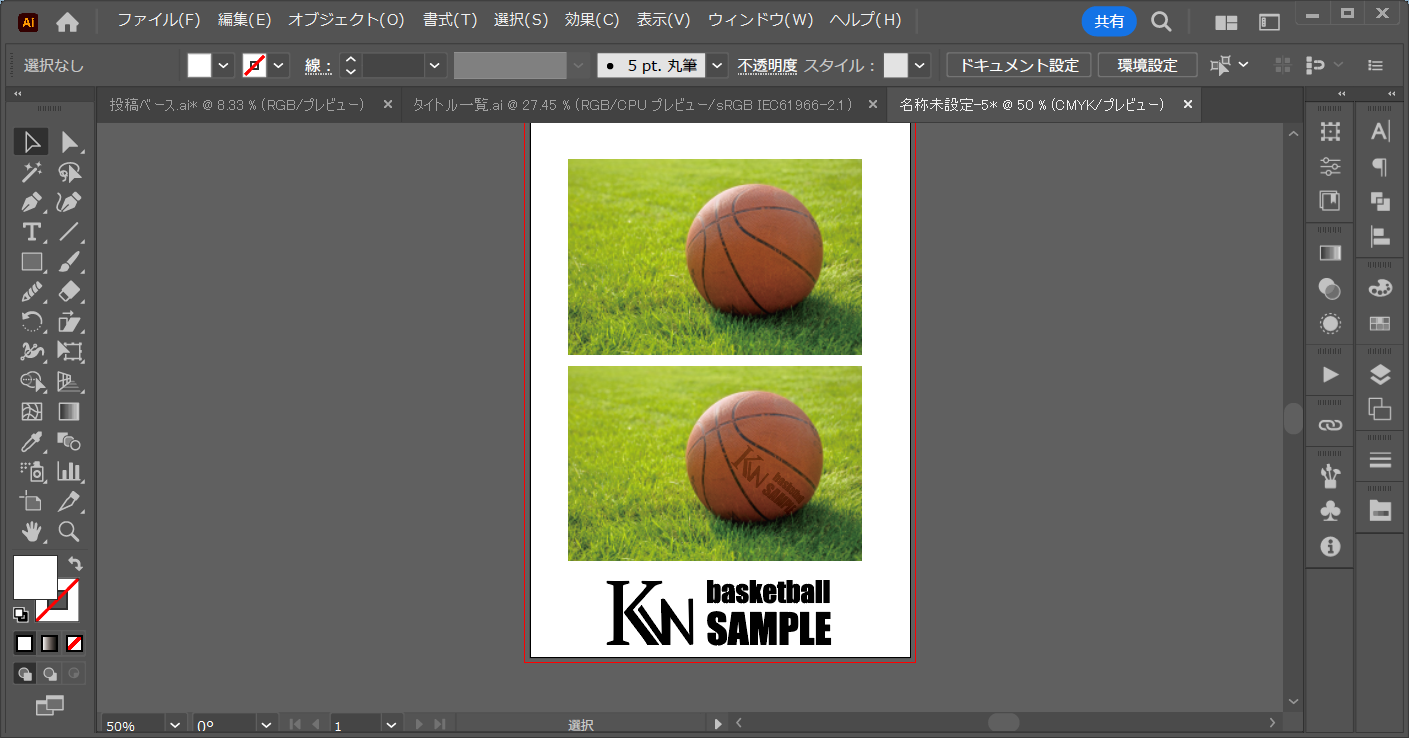This screenshot has width=1409, height=738.
Task: Select the Zoom tool in the toolbox
Action: (x=69, y=531)
